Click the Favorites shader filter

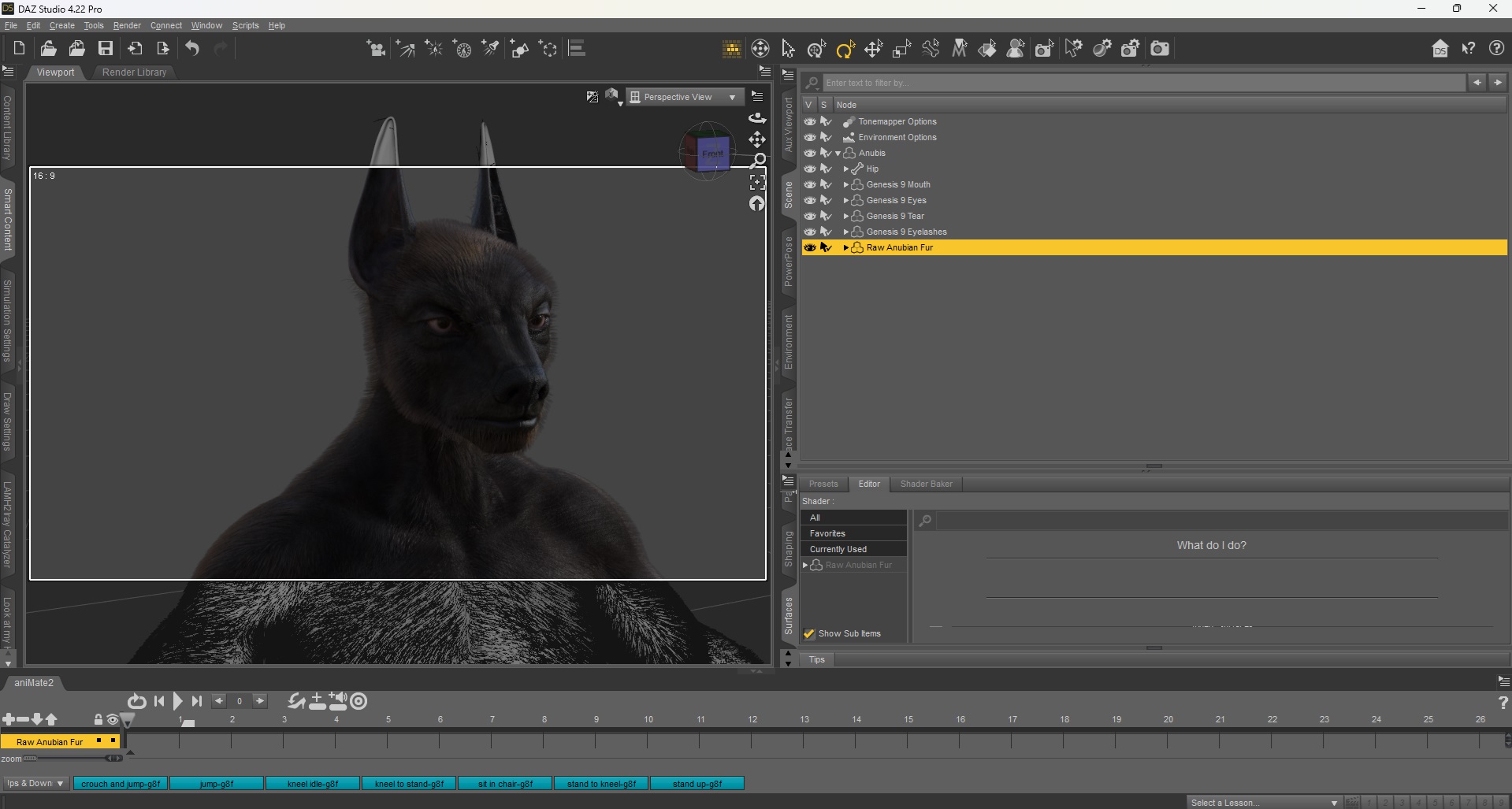[x=854, y=533]
